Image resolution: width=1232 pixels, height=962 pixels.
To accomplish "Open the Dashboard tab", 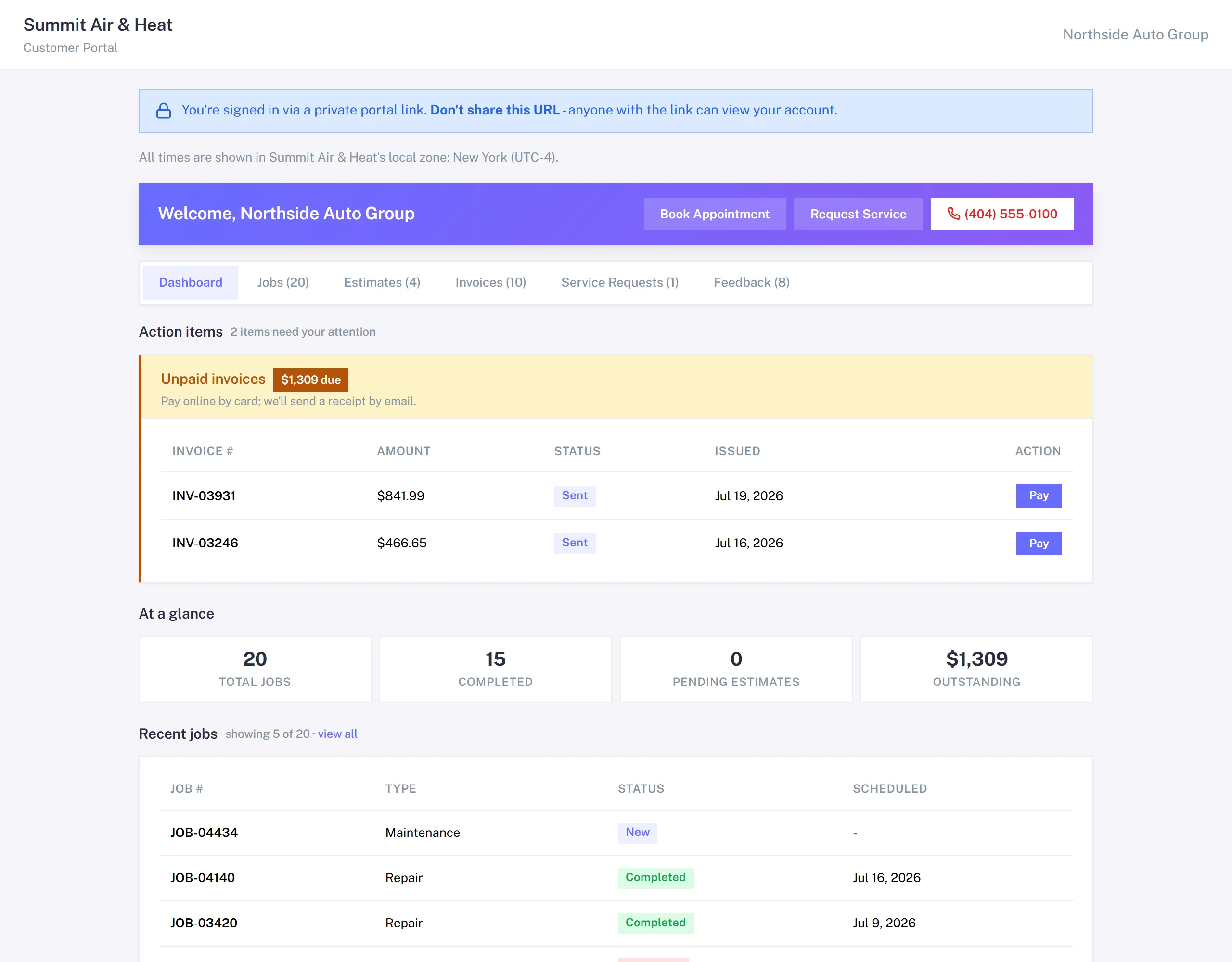I will pyautogui.click(x=190, y=282).
